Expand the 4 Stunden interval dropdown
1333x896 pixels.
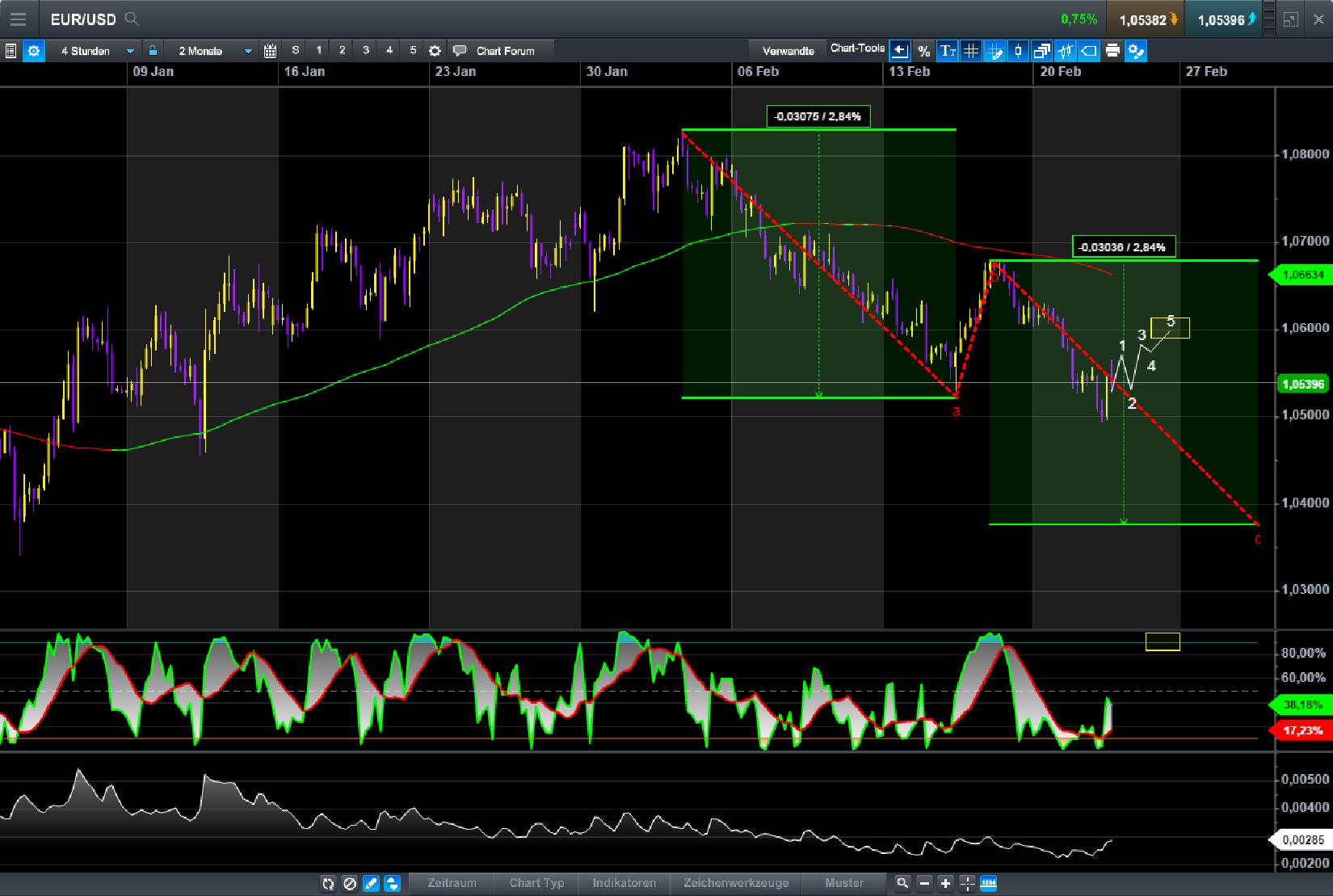pyautogui.click(x=130, y=51)
